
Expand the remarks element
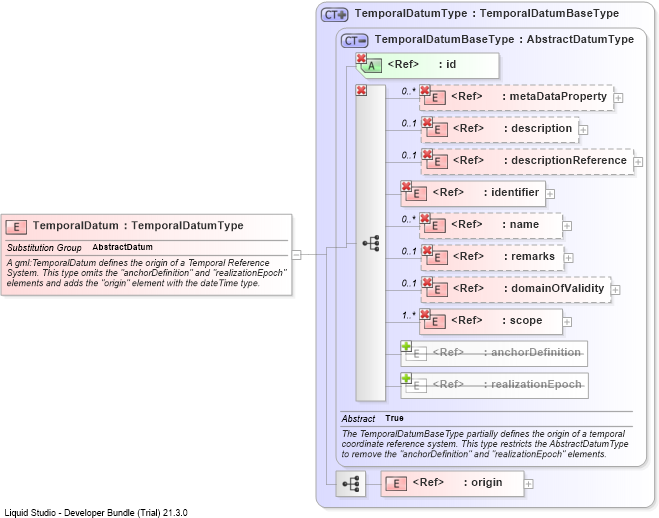569,258
